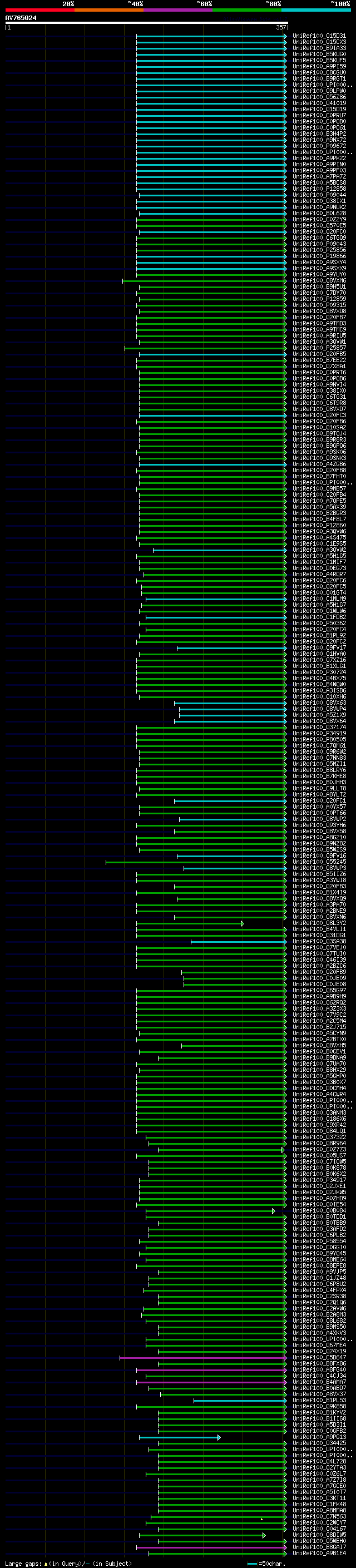This screenshot has height=1568, width=356.
Task: Click the short green bar for UniRef100_Q8L3Y2
Action: 190,923
